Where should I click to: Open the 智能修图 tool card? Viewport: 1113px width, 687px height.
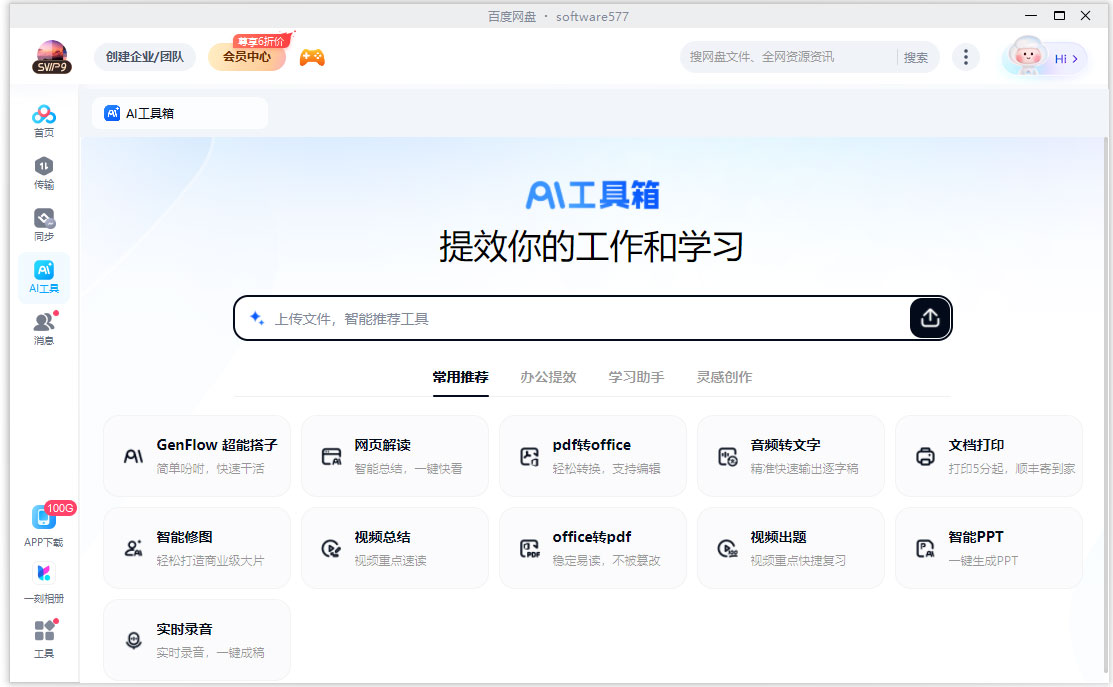tap(197, 548)
